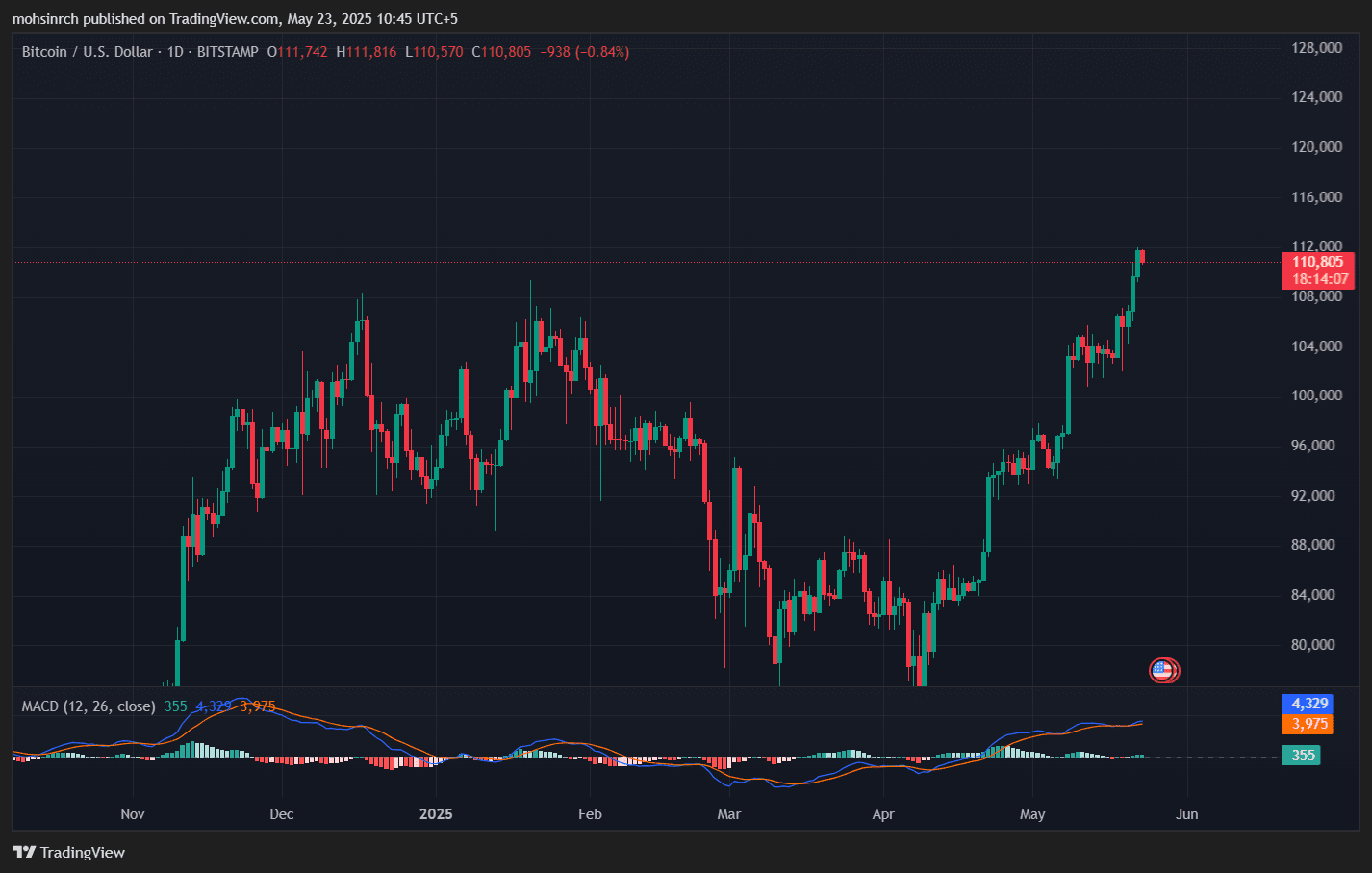Click the US flag economic event icon
The image size is (1372, 873).
[1164, 671]
